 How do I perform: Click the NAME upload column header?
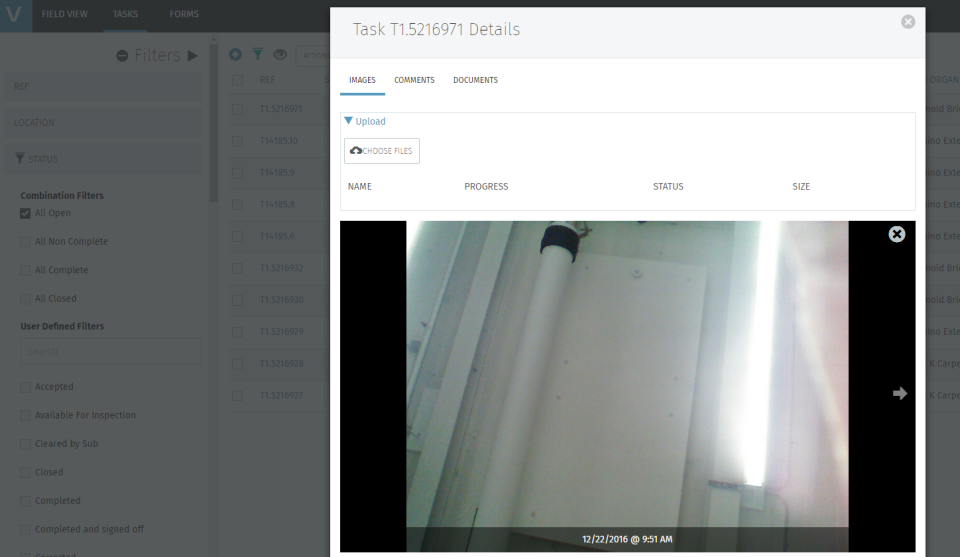(x=359, y=187)
